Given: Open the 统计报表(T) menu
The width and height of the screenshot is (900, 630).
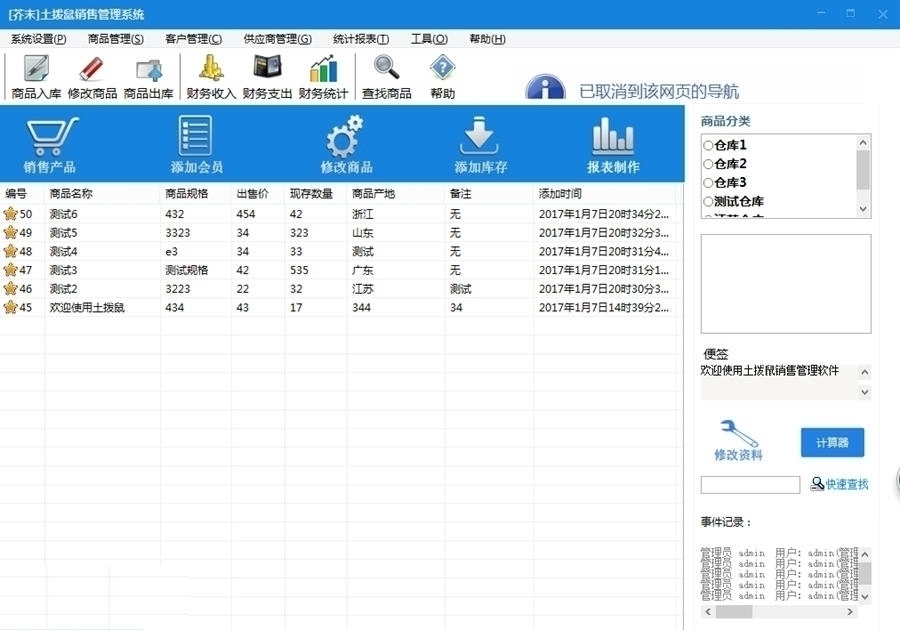Looking at the screenshot, I should pyautogui.click(x=360, y=39).
